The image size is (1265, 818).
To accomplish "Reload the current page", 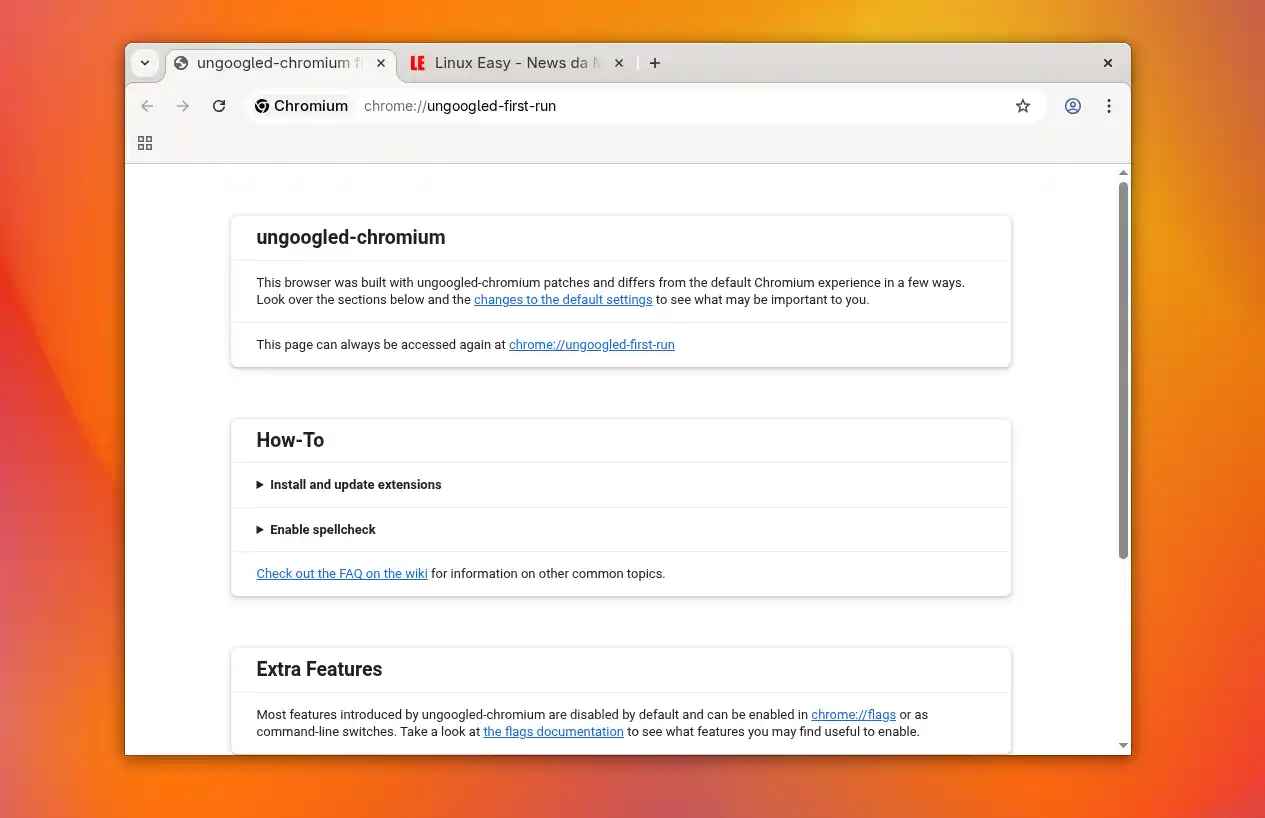I will (x=219, y=106).
